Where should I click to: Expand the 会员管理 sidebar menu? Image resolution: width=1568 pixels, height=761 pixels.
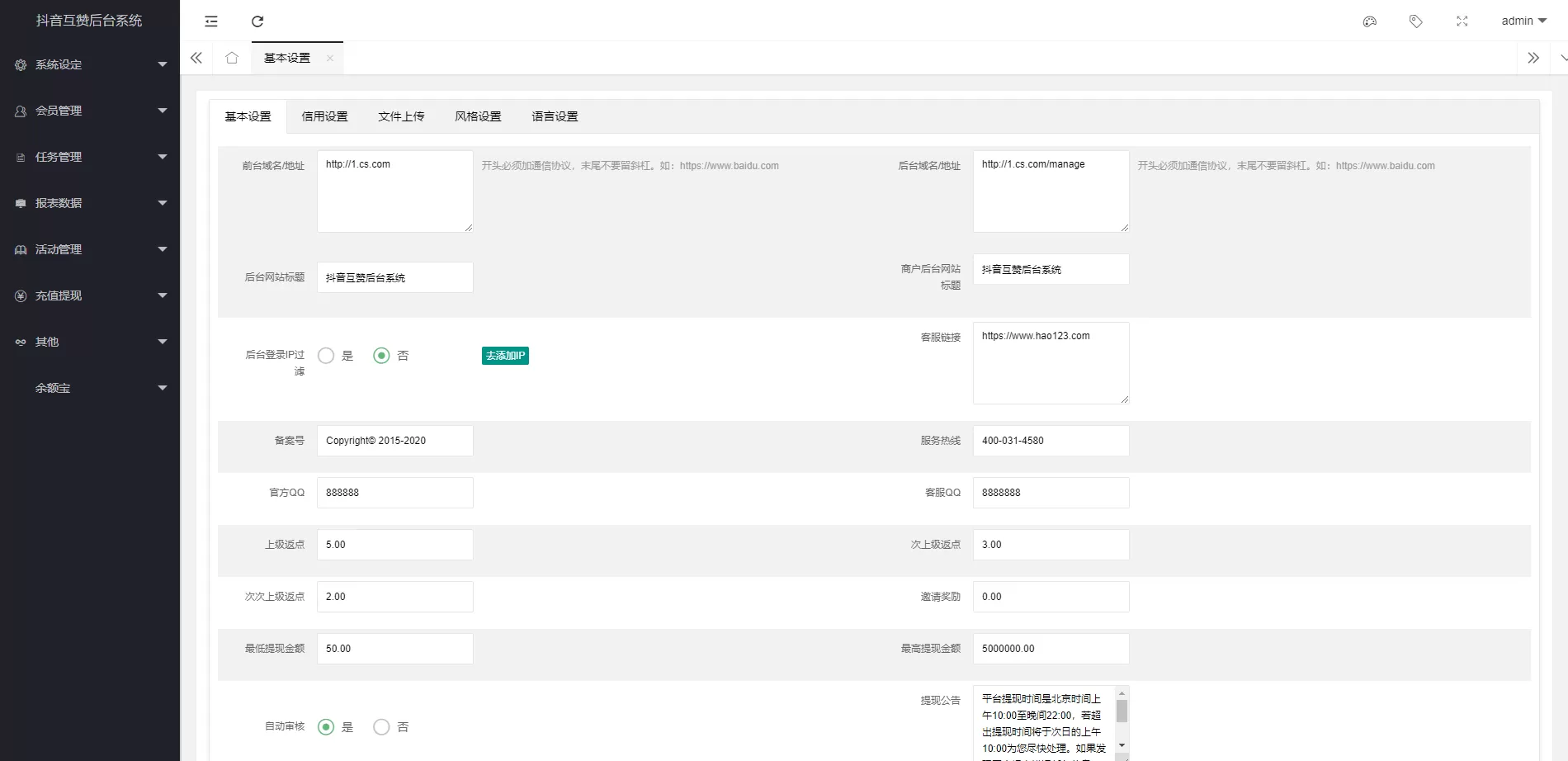(x=89, y=111)
